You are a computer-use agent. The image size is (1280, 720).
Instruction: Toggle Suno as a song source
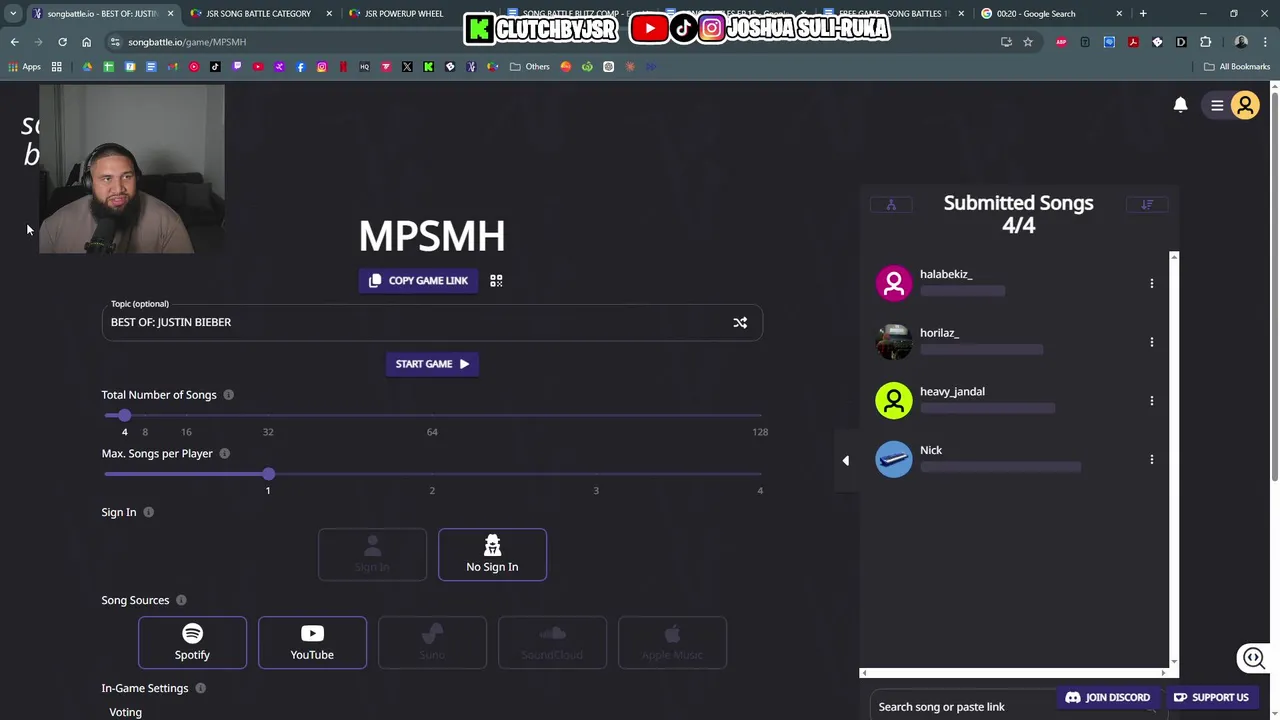[x=432, y=642]
